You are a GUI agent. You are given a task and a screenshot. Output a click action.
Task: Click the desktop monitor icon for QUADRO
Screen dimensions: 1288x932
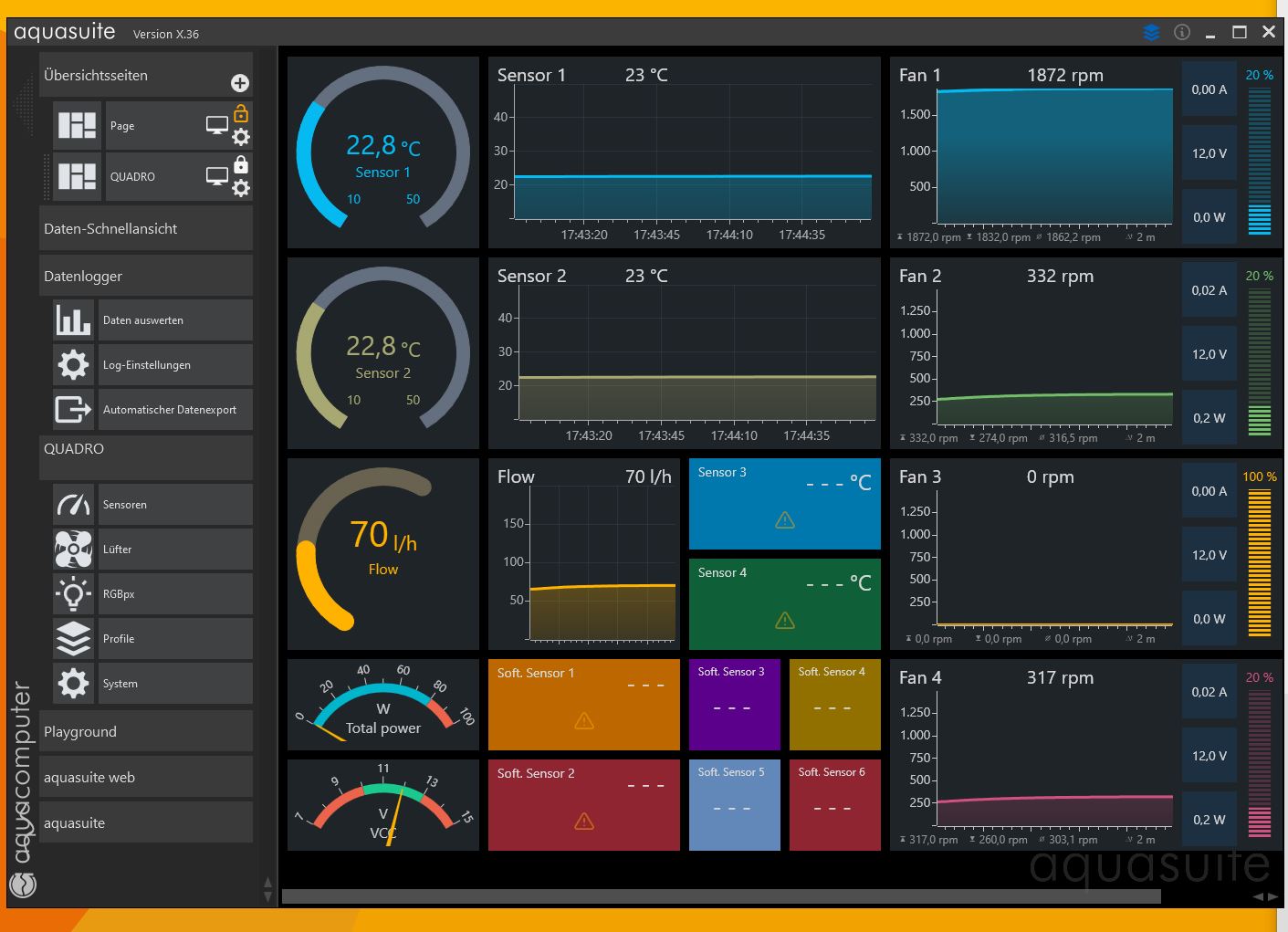(x=217, y=176)
